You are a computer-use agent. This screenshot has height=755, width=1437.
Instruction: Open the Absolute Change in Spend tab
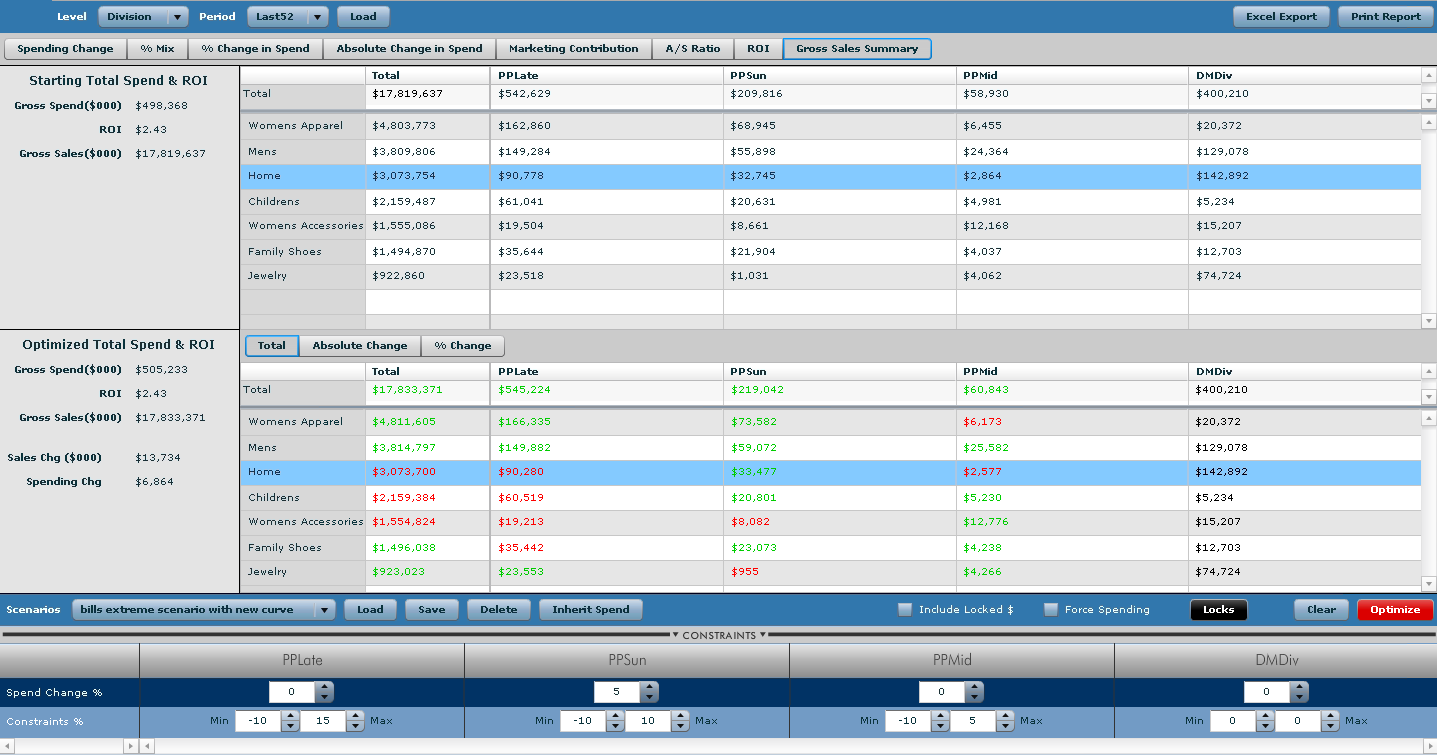[409, 48]
